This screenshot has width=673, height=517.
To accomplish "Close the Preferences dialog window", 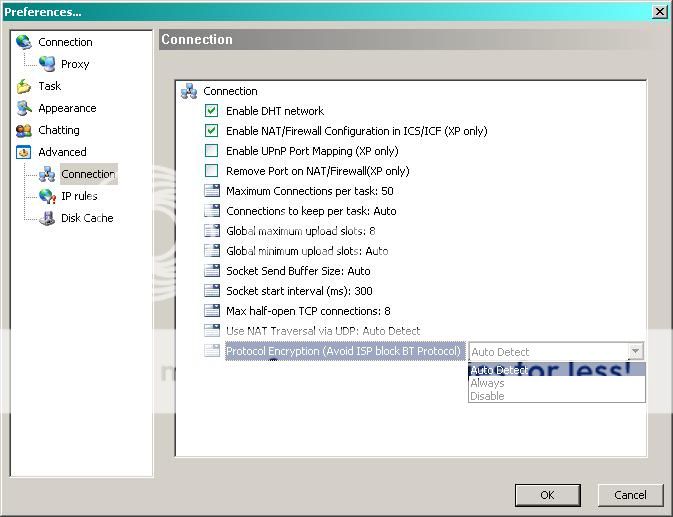I will [x=660, y=11].
